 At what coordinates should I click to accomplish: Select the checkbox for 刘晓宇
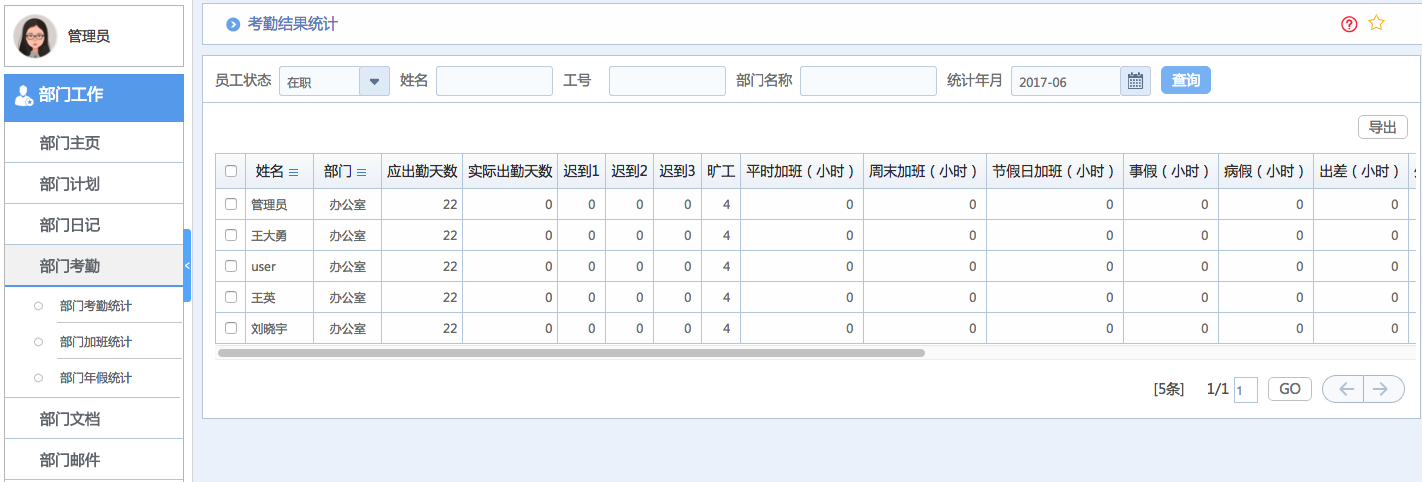pos(231,328)
